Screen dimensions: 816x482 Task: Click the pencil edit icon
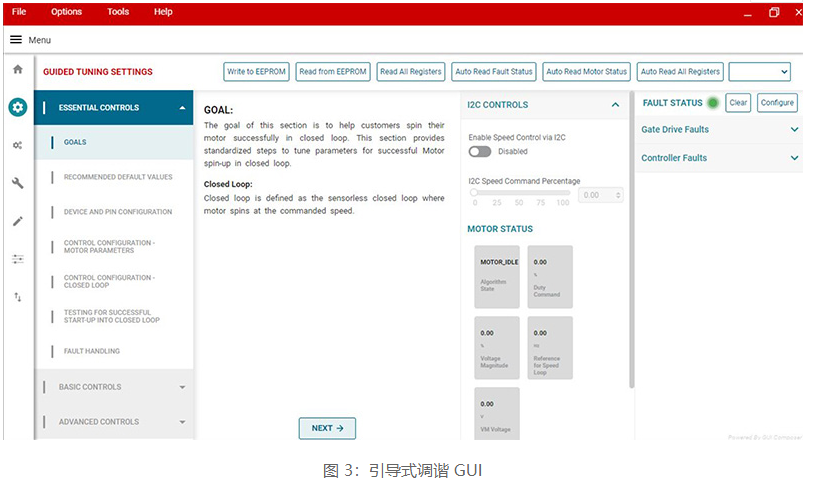17,221
